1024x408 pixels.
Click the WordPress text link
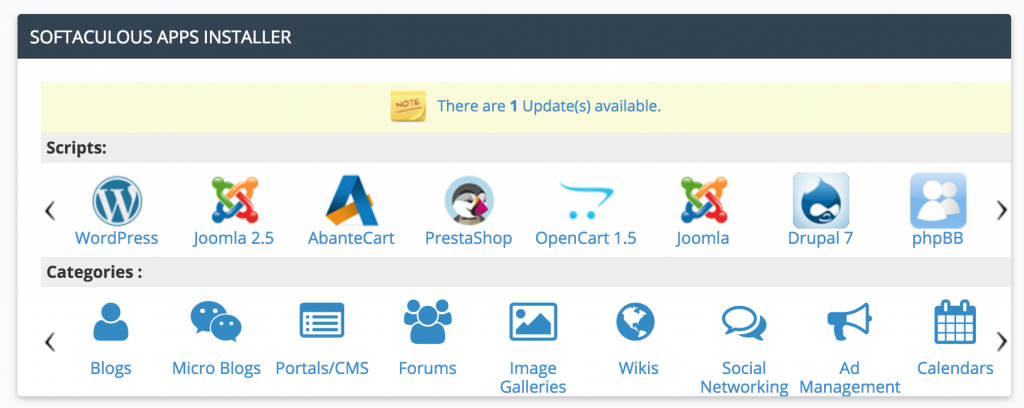[x=117, y=238]
